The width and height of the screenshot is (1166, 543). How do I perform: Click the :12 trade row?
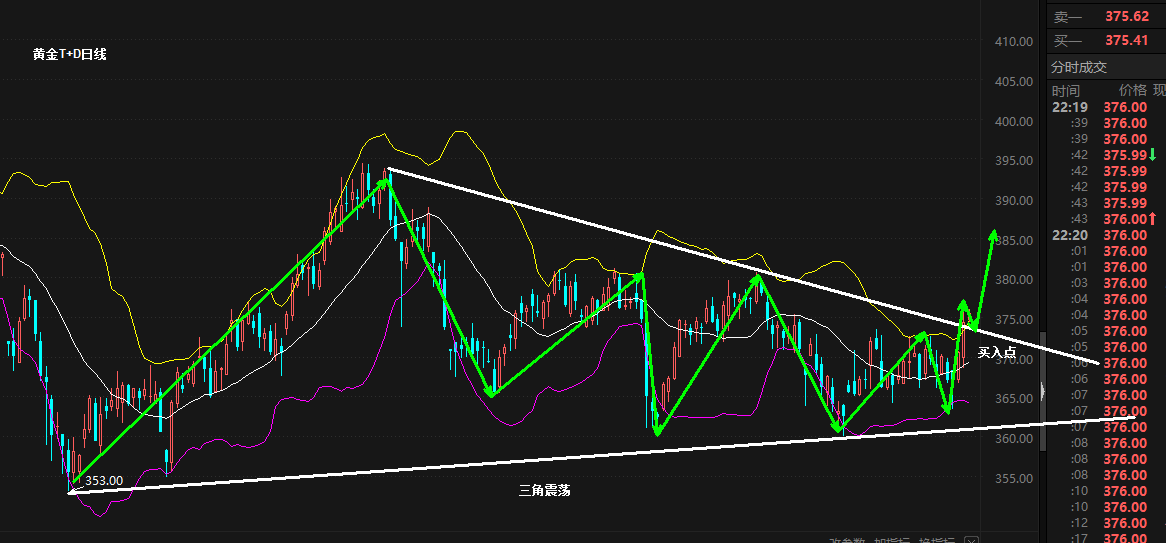(1106, 523)
